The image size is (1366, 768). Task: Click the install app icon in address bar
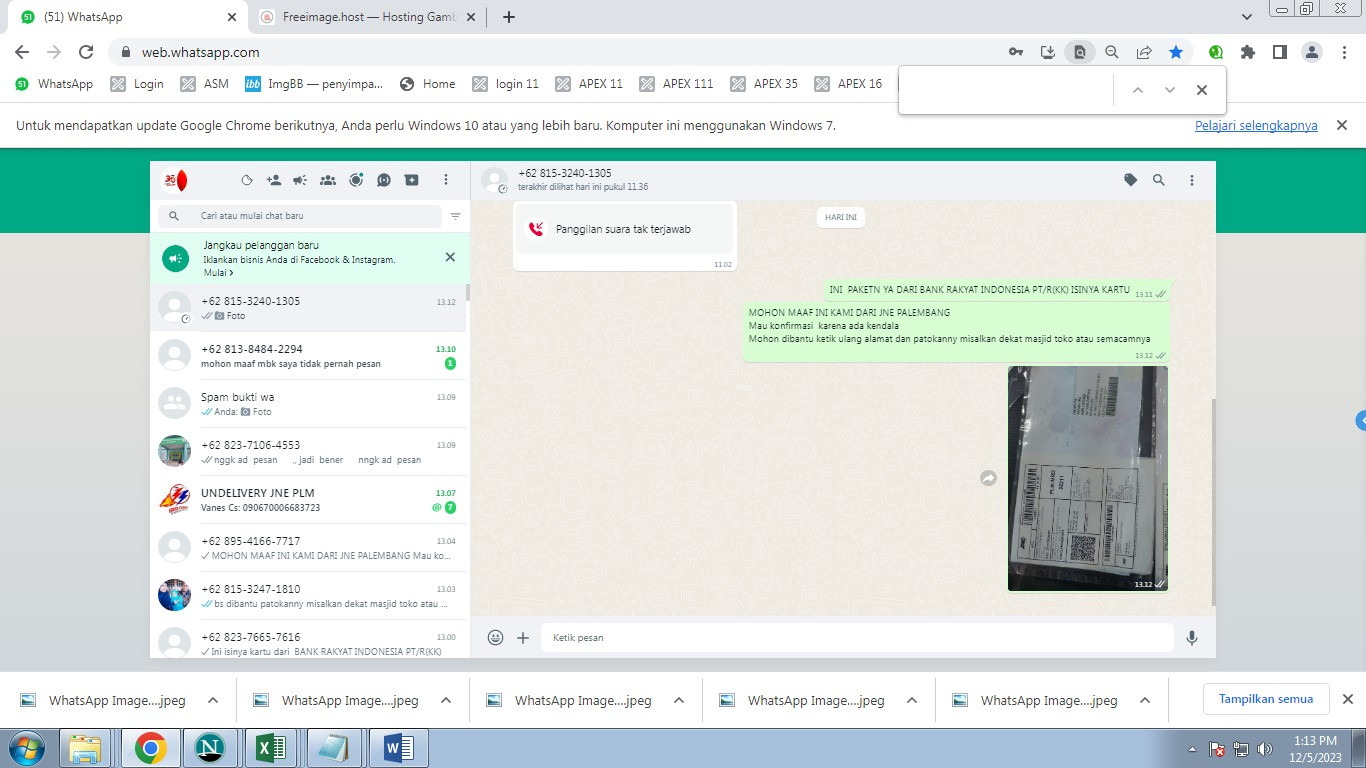click(x=1048, y=52)
